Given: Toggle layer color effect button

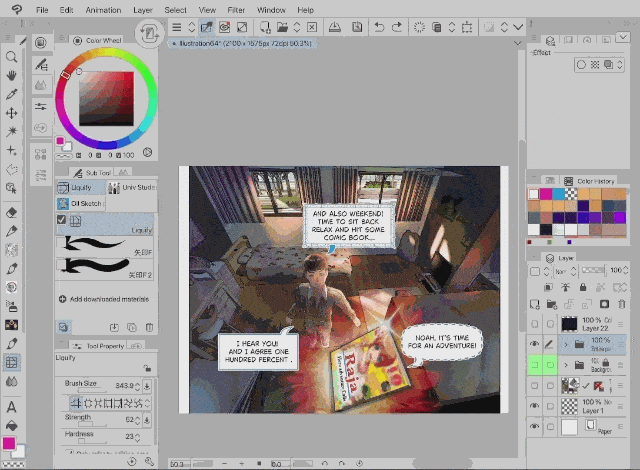Looking at the screenshot, I should pos(608,64).
